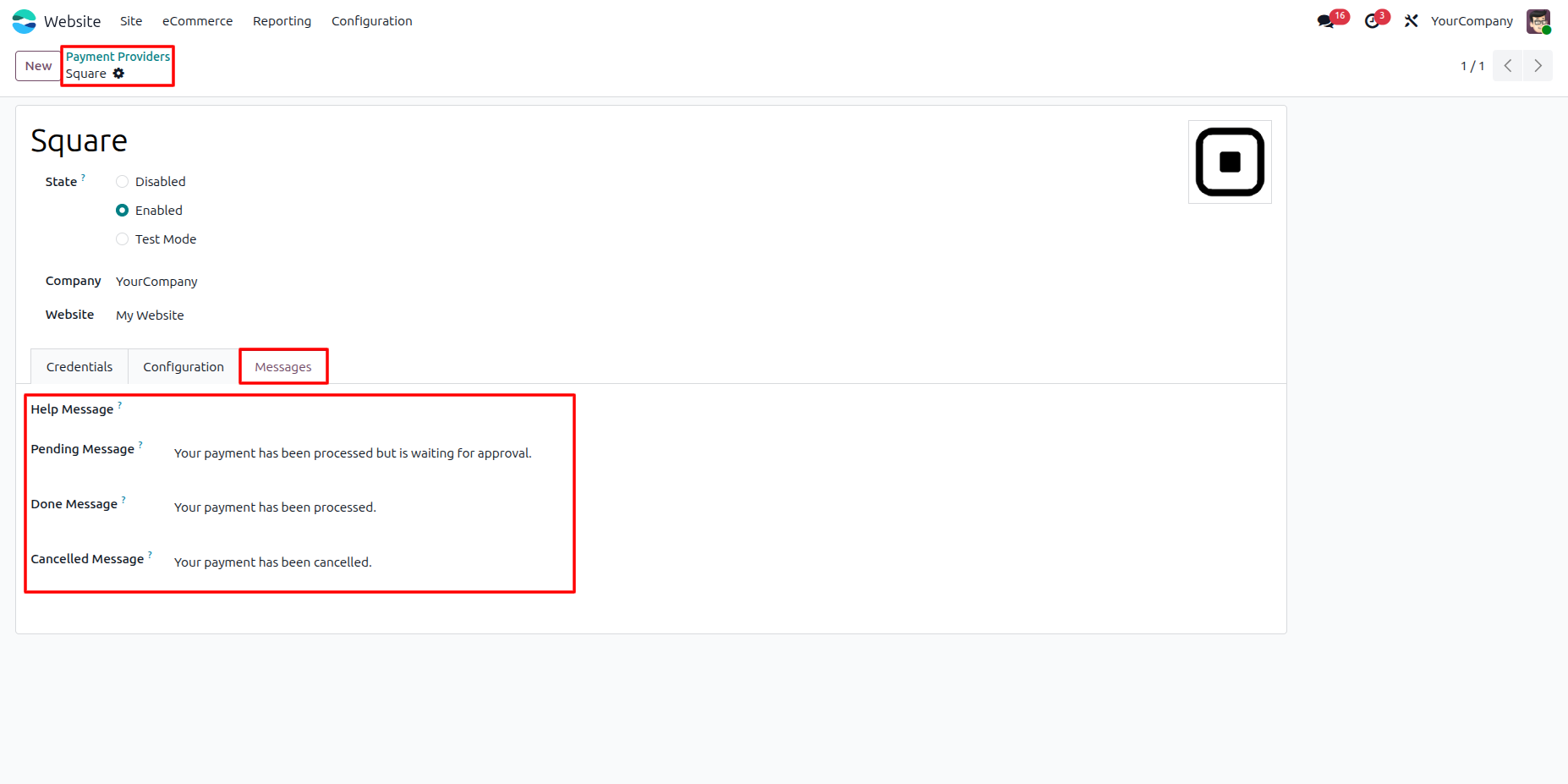Open the Site menu
This screenshot has height=784, width=1568.
coord(131,21)
